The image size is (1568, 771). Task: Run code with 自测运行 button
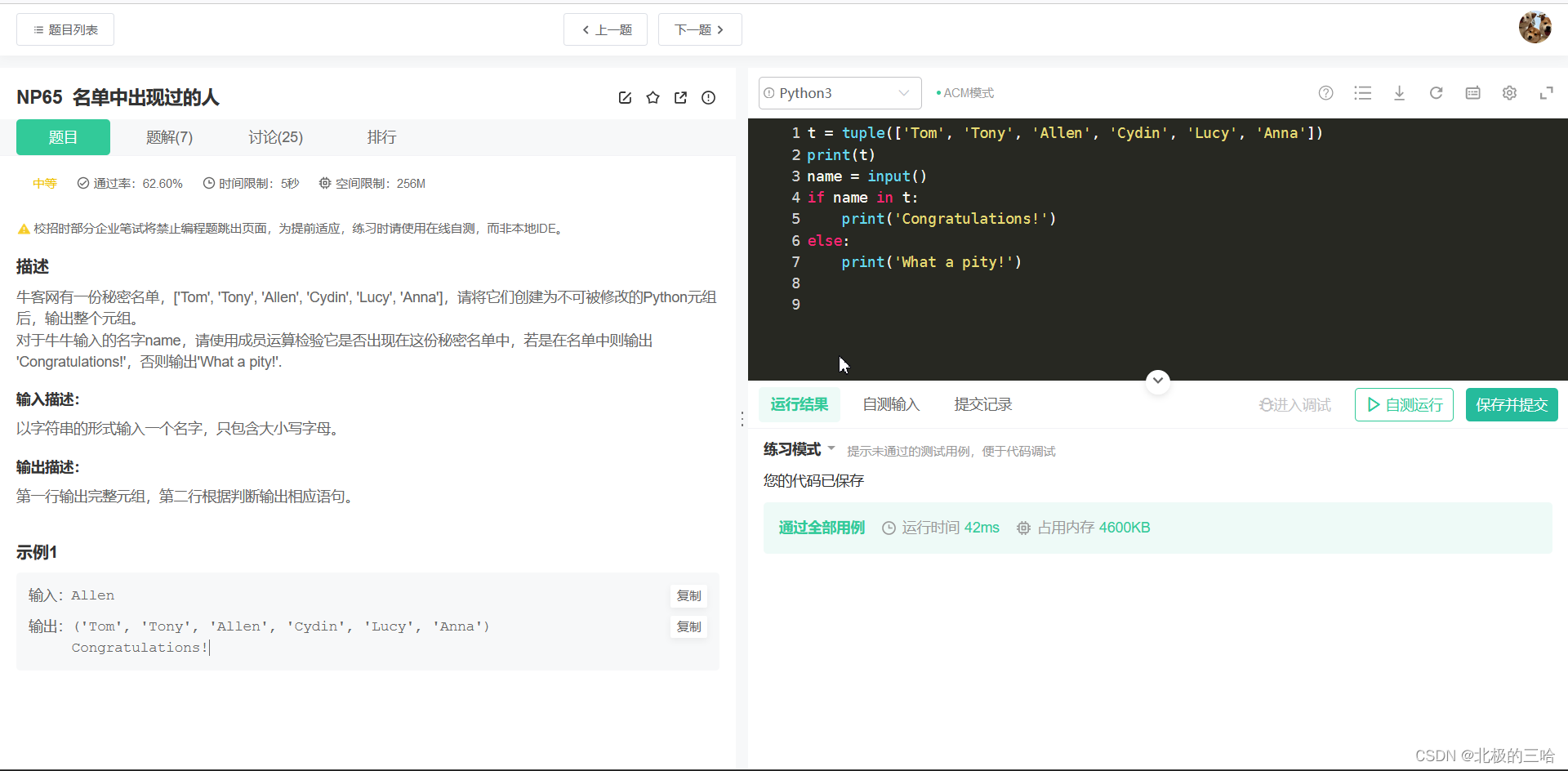pyautogui.click(x=1404, y=405)
